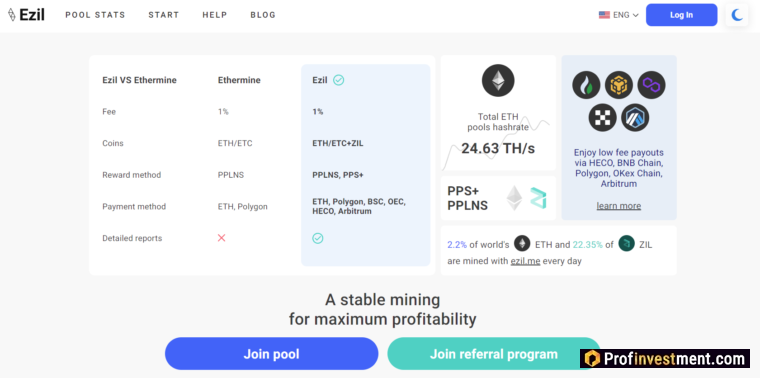Viewport: 760px width, 378px height.
Task: Select the Polygon chain icon
Action: point(651,85)
